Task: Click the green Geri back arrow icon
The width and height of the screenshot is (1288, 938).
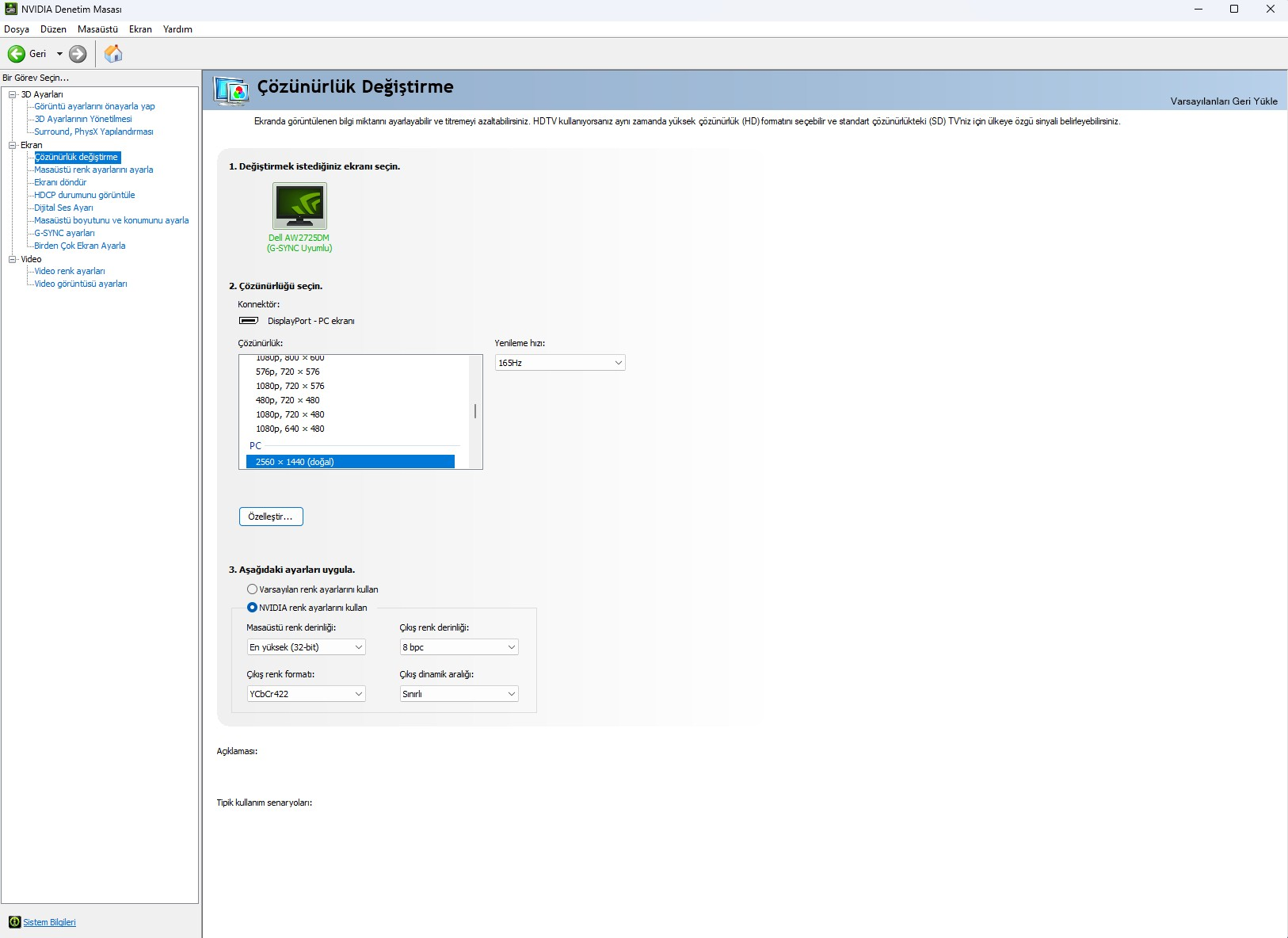Action: (x=16, y=54)
